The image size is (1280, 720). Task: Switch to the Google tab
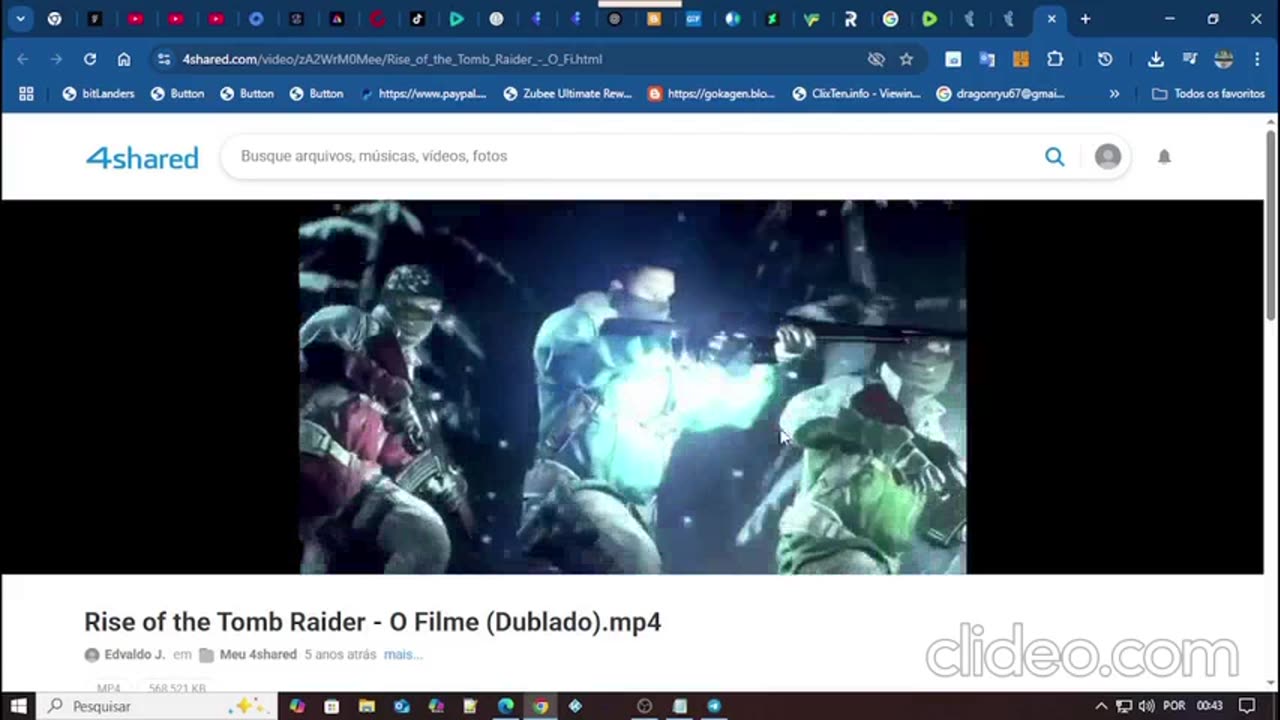click(x=890, y=18)
